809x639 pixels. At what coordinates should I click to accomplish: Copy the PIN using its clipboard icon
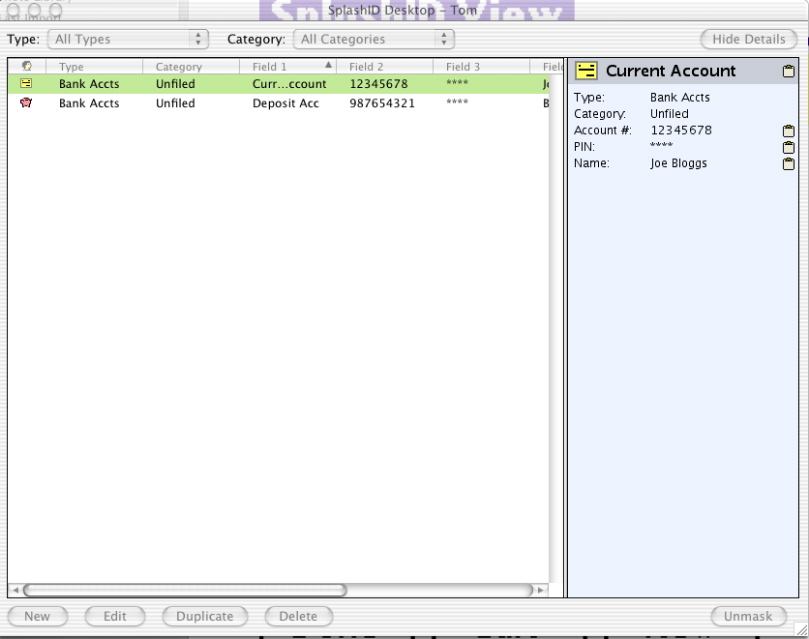tap(788, 147)
